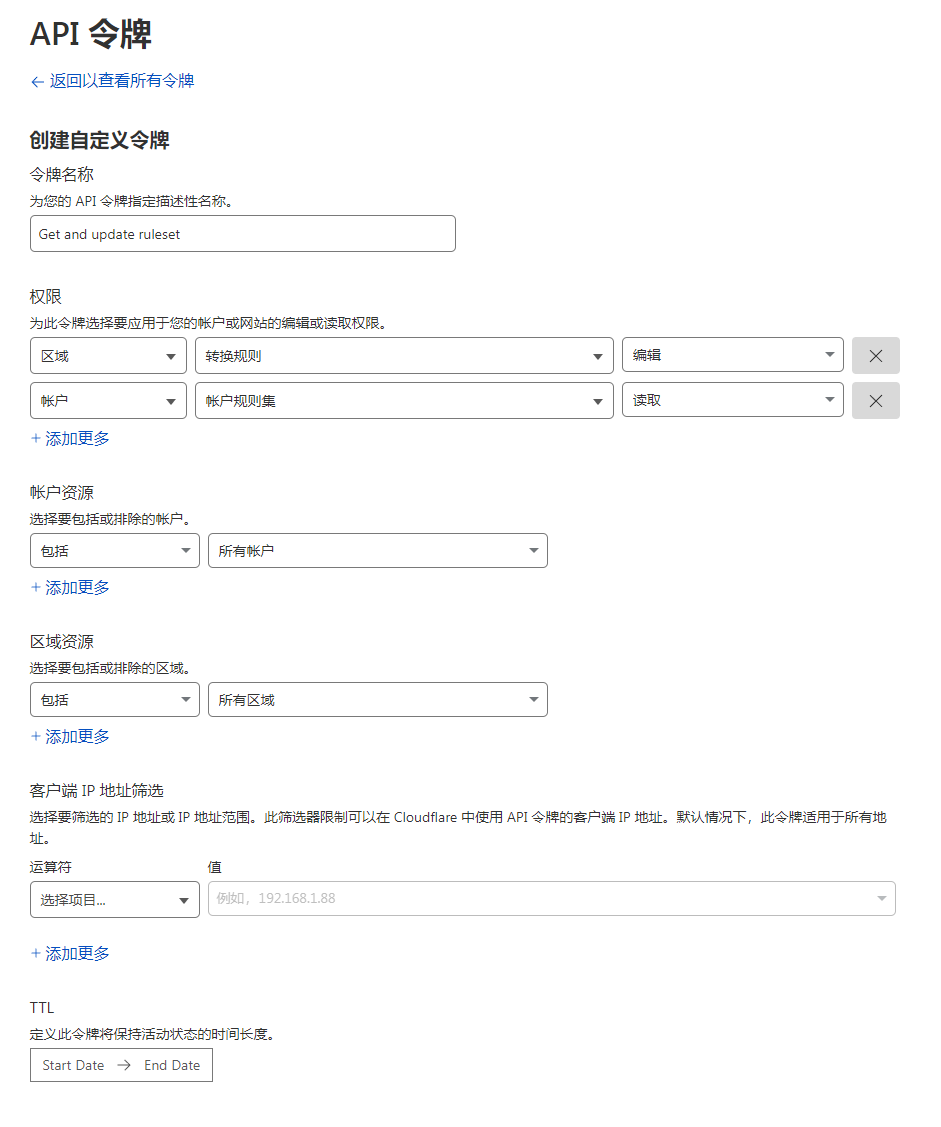Open the TTL Start Date picker
The width and height of the screenshot is (941, 1127).
(74, 1065)
